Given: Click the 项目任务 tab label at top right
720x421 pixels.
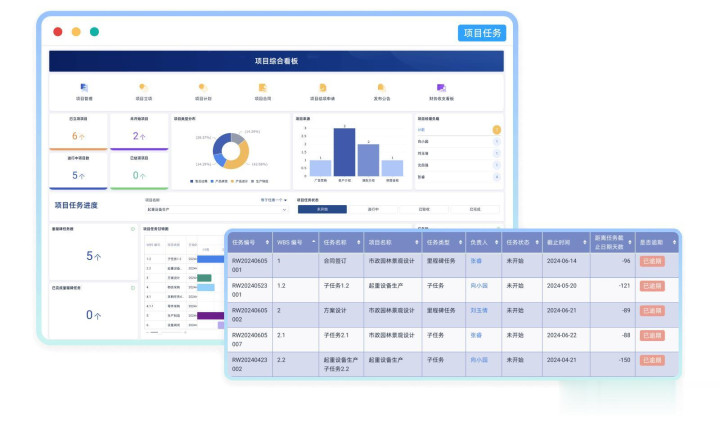Looking at the screenshot, I should tap(482, 33).
